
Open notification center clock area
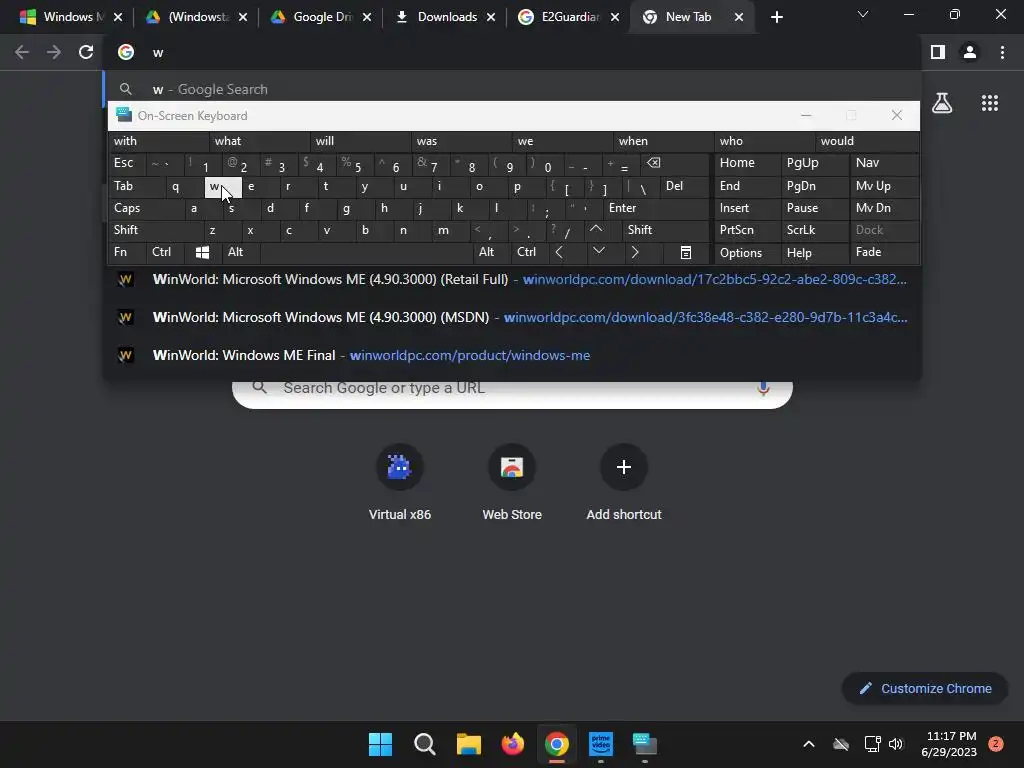point(949,744)
